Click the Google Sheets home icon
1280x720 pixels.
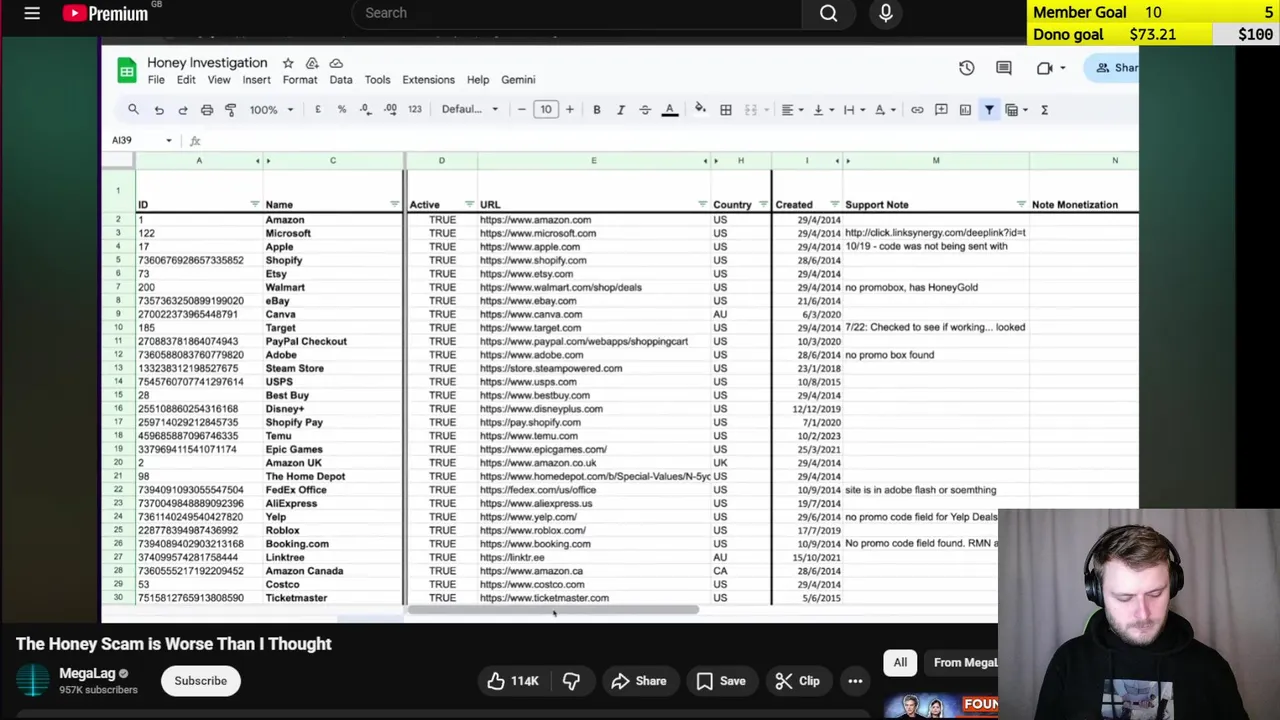pyautogui.click(x=126, y=70)
